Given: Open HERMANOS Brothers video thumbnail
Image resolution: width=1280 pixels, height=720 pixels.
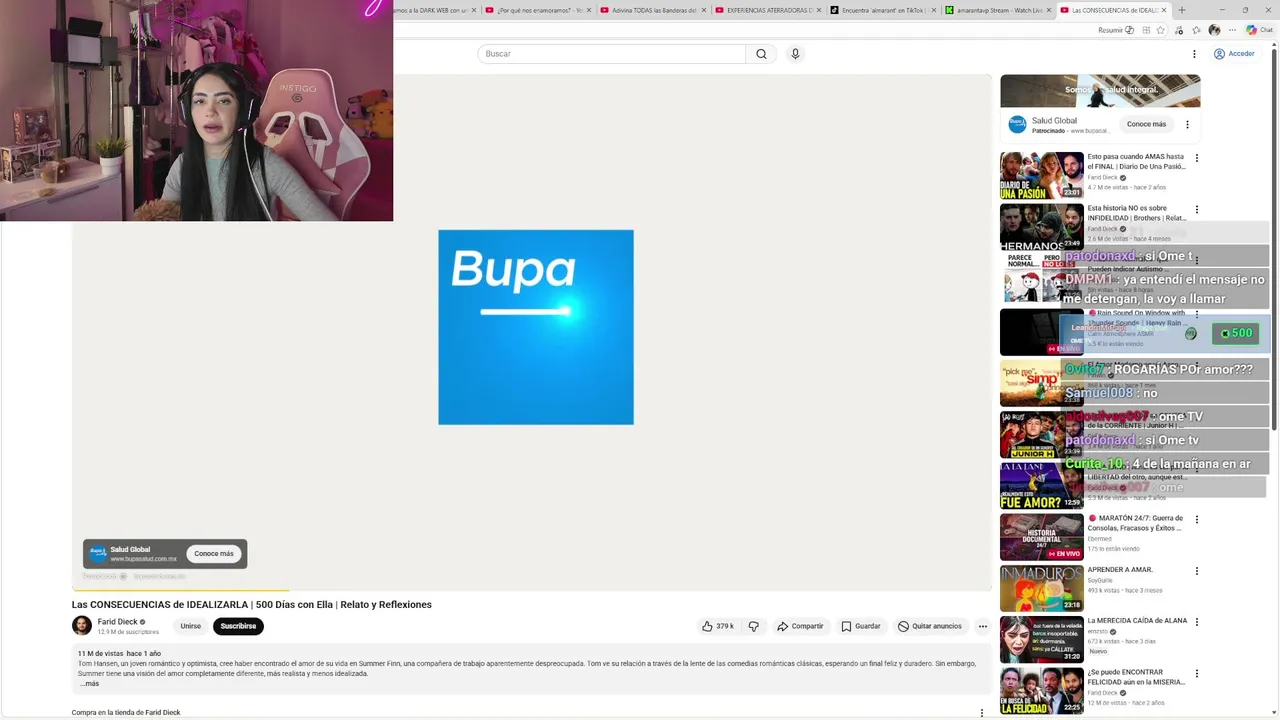Looking at the screenshot, I should 1042,227.
